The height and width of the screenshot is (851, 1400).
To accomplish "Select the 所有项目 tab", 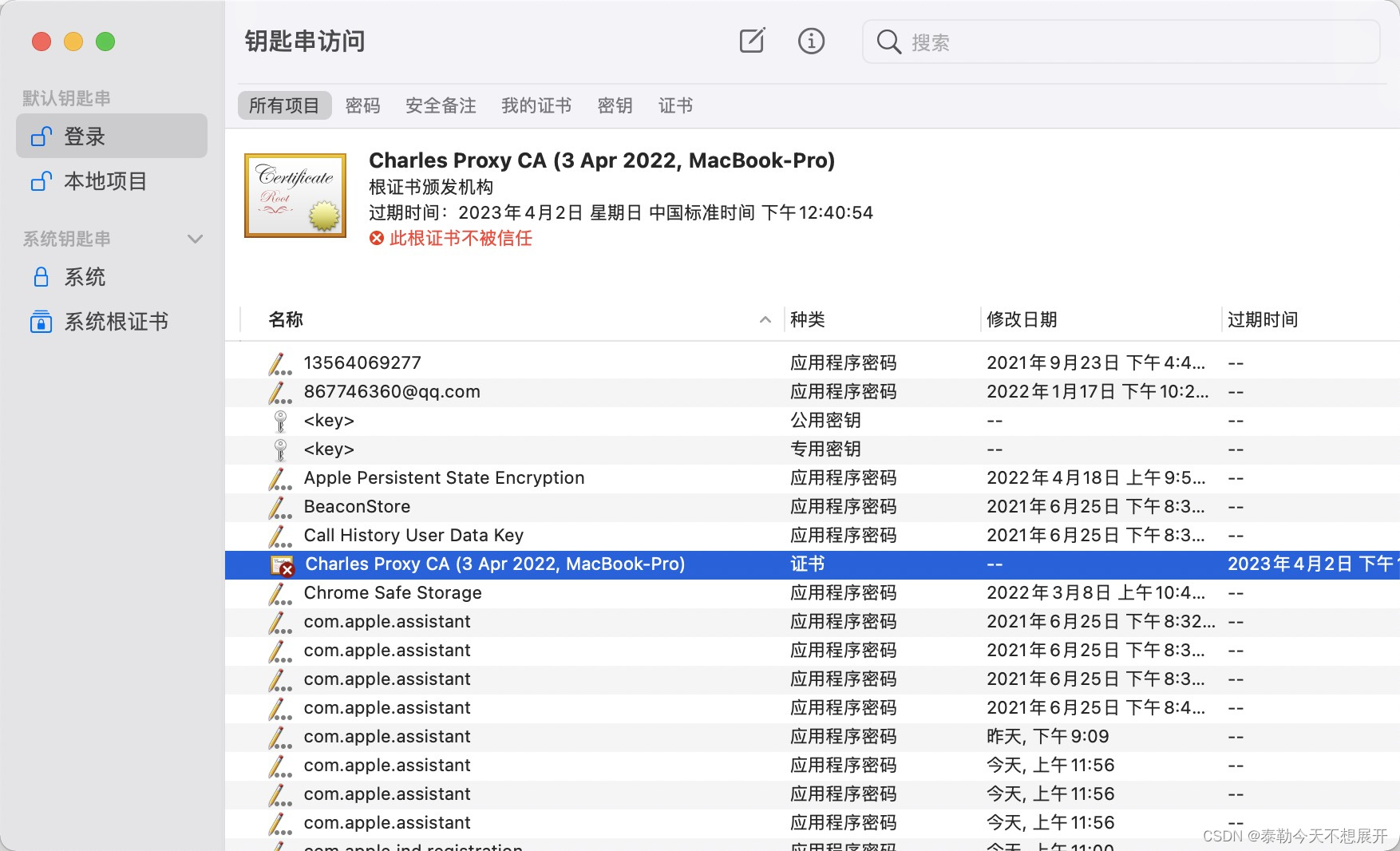I will tap(284, 105).
